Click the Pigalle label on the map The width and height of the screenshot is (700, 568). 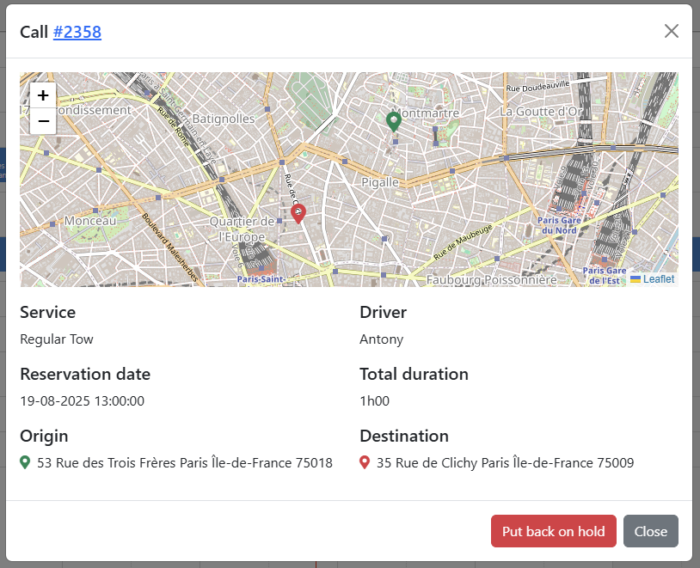click(x=380, y=182)
